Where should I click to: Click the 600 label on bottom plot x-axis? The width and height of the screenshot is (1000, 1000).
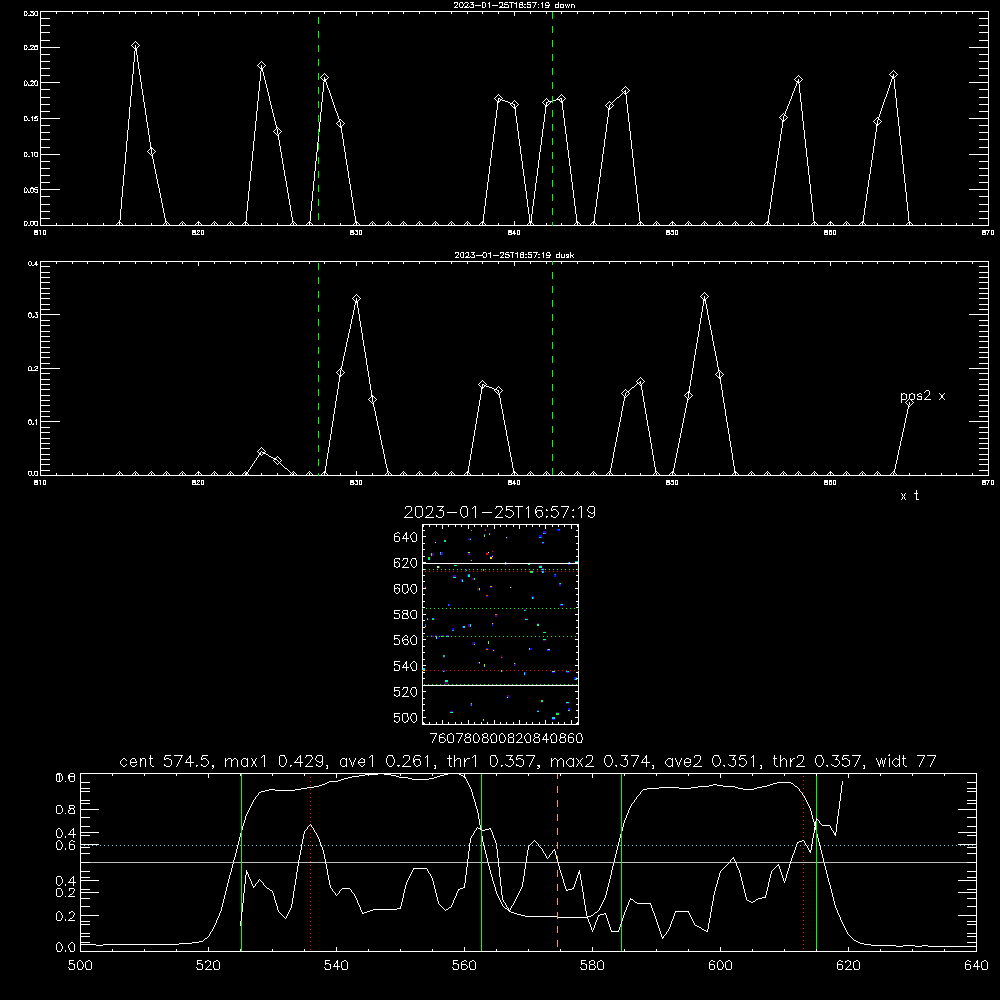[x=720, y=965]
